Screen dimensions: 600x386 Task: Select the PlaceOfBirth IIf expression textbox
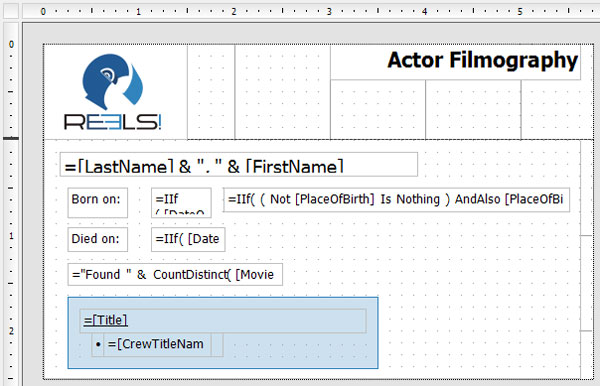click(x=396, y=199)
